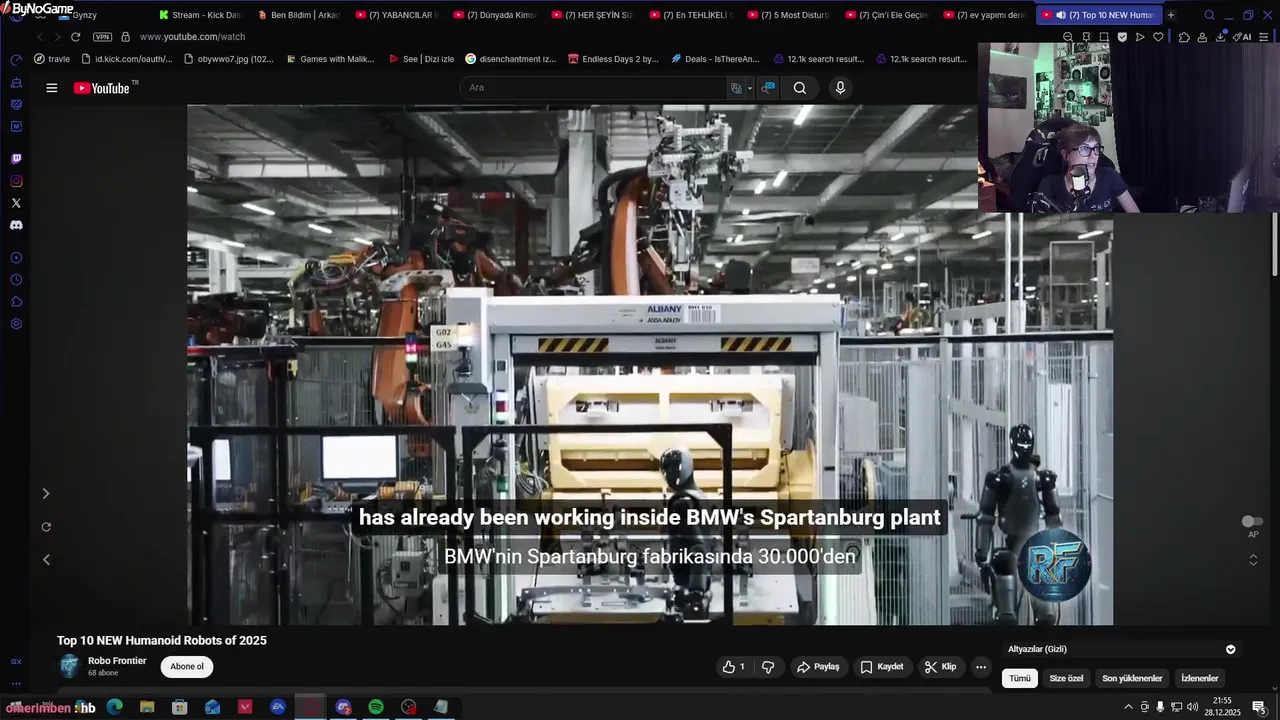
Task: Open File Explorer from the taskbar
Action: pos(147,707)
